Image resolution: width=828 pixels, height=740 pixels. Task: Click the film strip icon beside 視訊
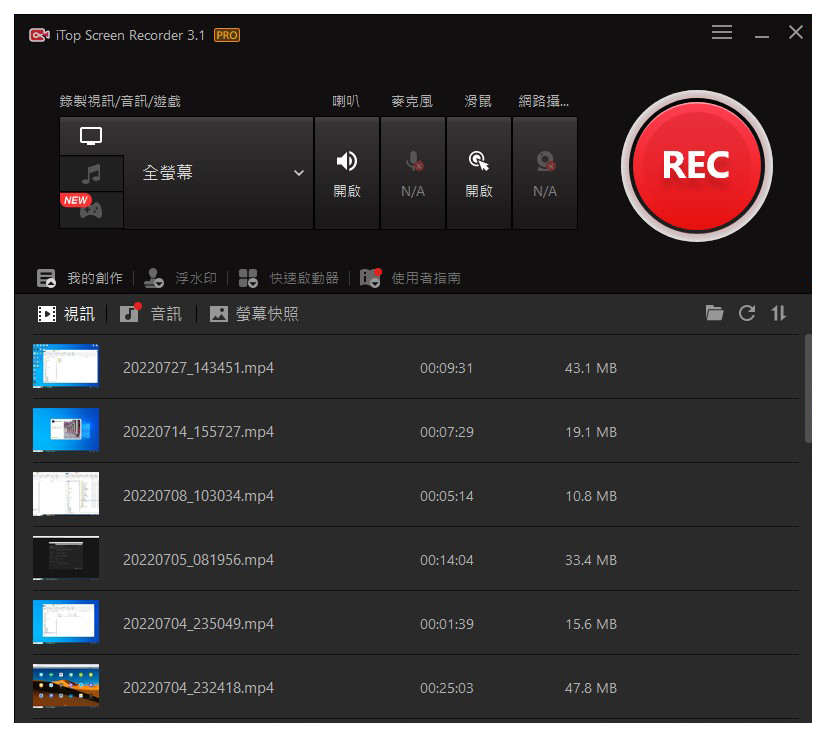coord(46,314)
